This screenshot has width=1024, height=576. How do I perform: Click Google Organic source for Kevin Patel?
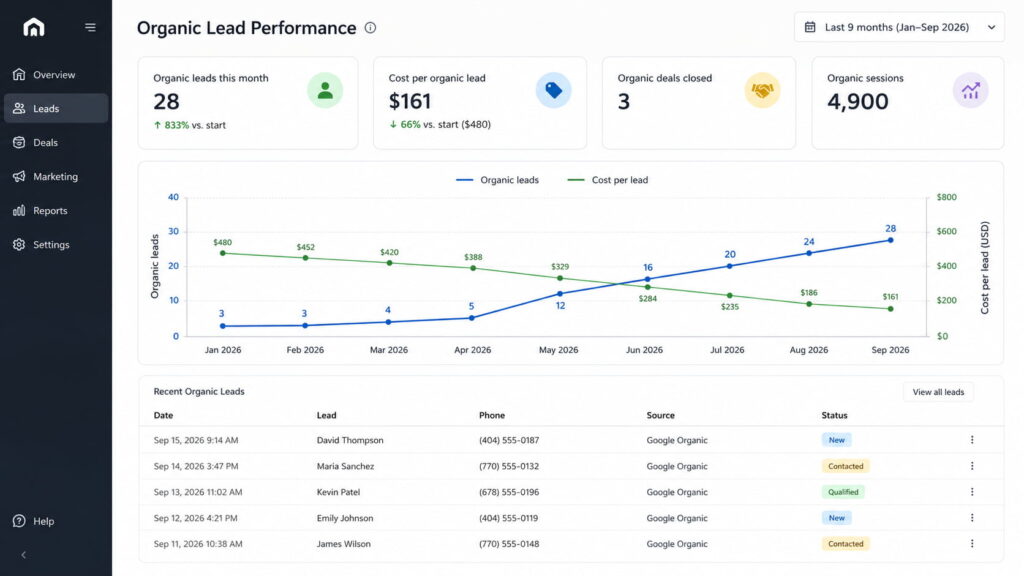(x=677, y=492)
